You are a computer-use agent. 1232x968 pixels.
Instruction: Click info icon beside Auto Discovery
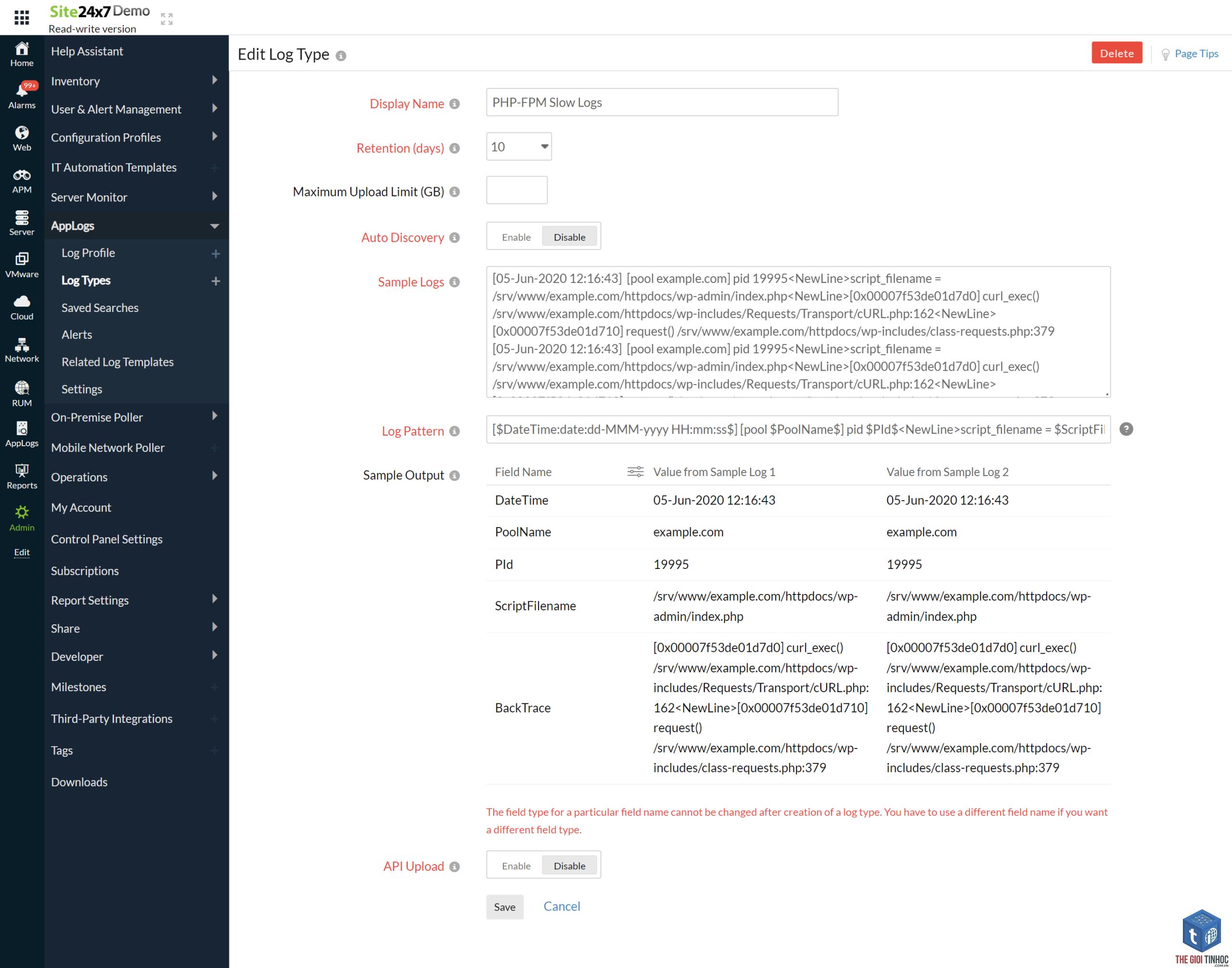click(454, 237)
